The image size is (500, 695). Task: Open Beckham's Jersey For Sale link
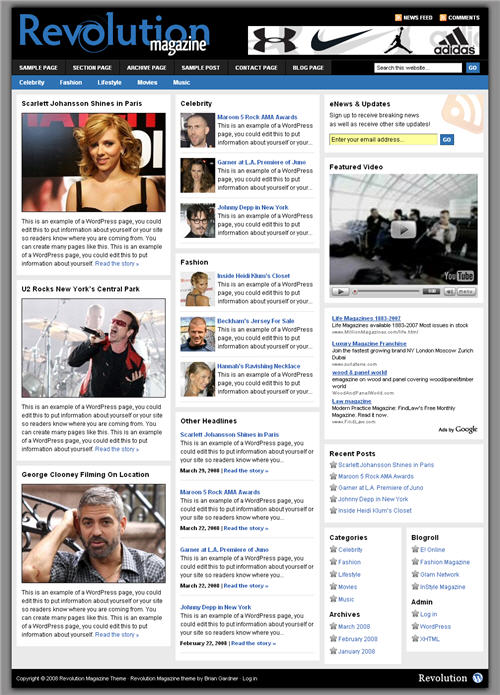256,321
